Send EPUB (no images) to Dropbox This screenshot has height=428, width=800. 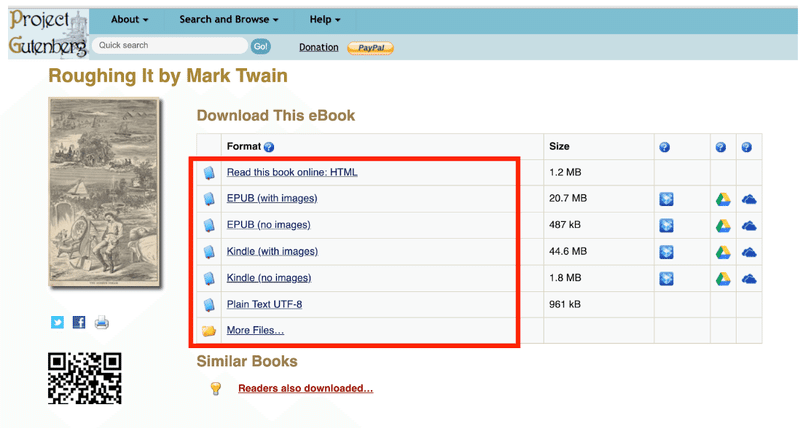point(666,225)
